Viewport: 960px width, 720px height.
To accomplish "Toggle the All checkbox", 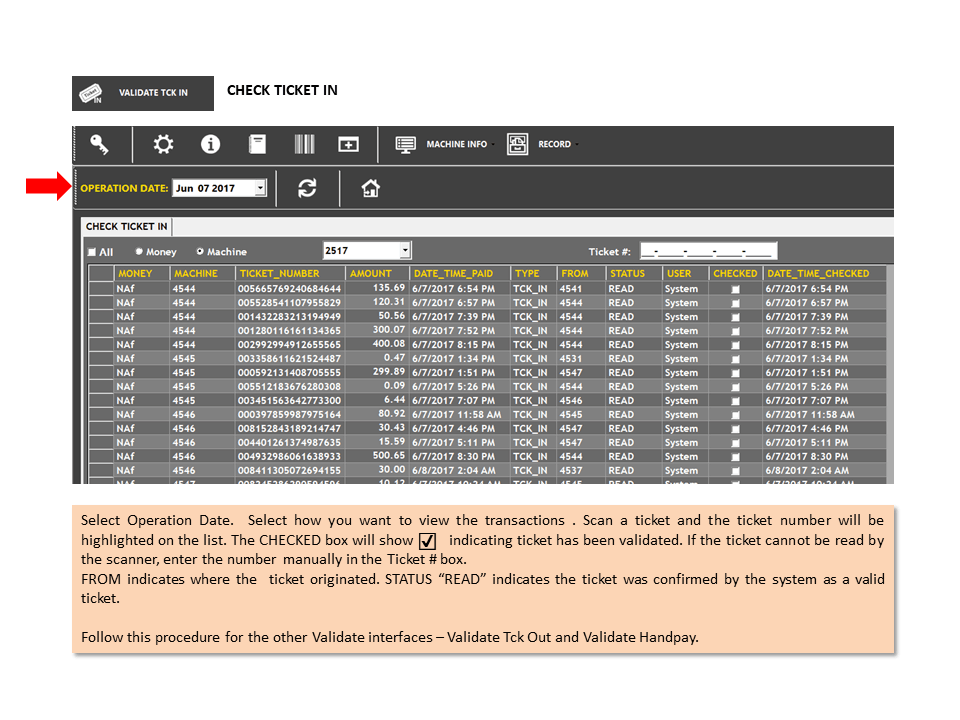I will 92,252.
